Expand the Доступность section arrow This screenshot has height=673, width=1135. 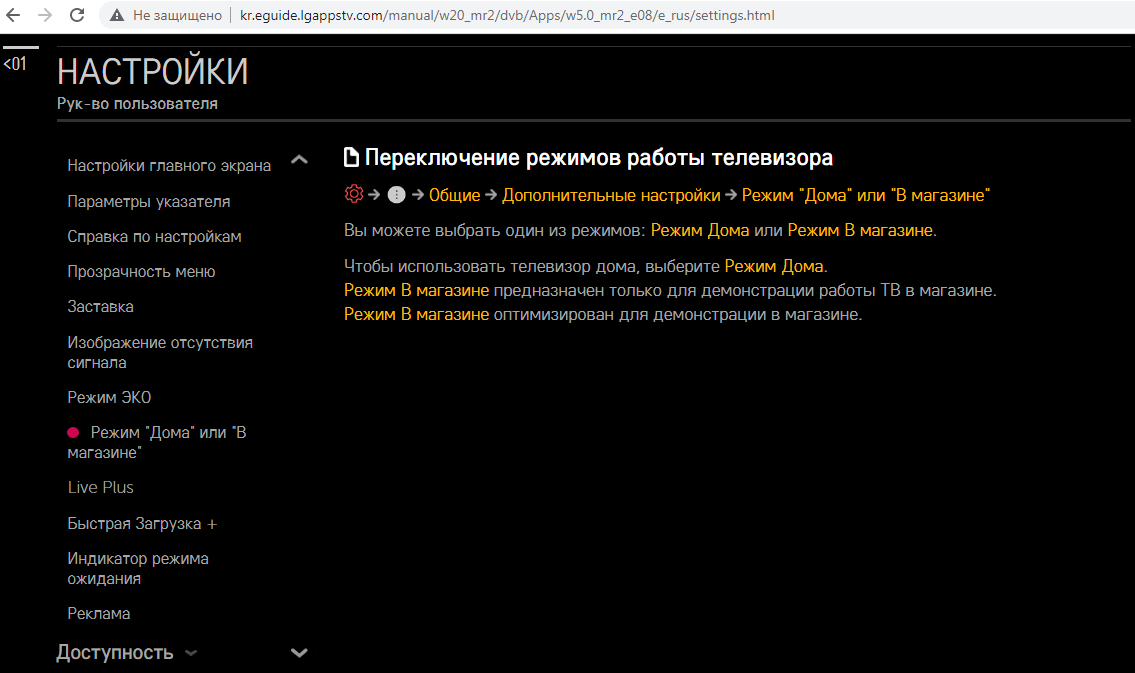click(191, 653)
